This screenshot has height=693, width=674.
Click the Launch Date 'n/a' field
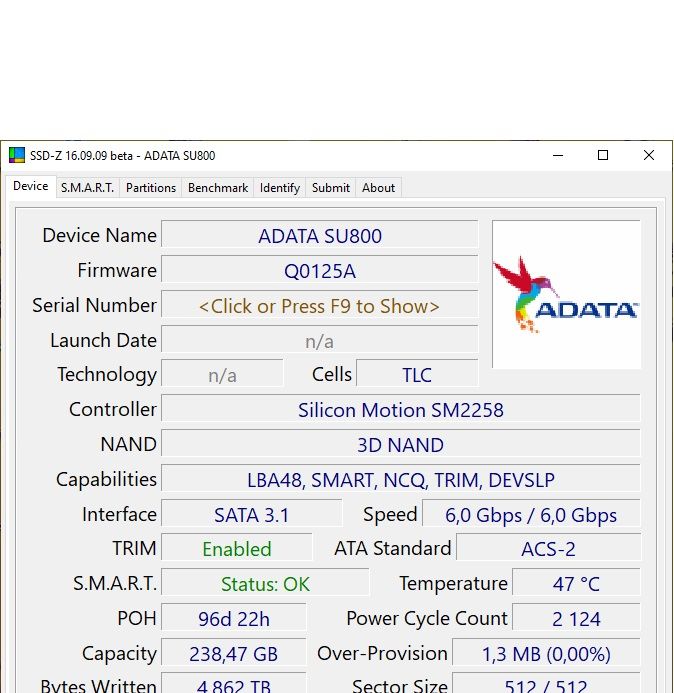tap(320, 341)
